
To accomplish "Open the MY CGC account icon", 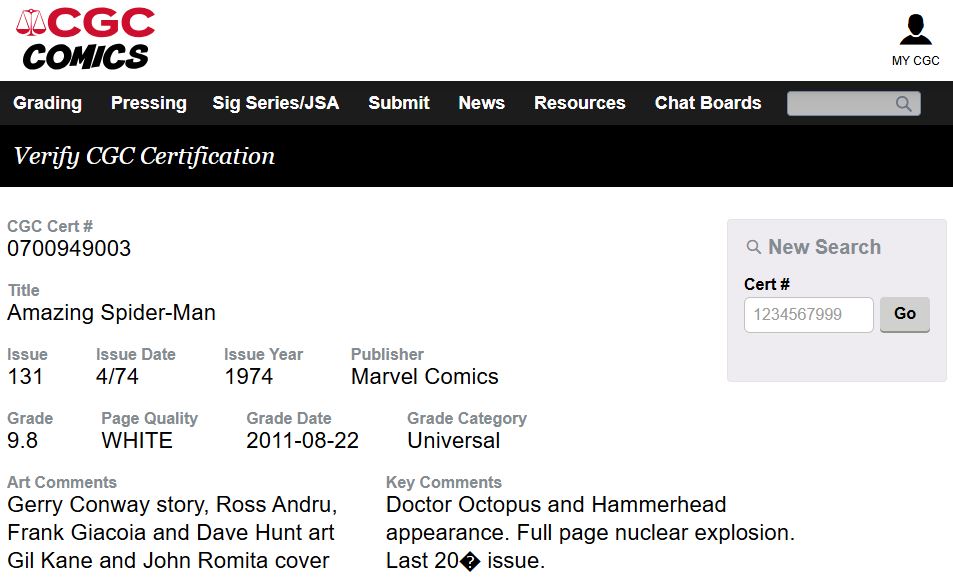I will click(x=915, y=29).
